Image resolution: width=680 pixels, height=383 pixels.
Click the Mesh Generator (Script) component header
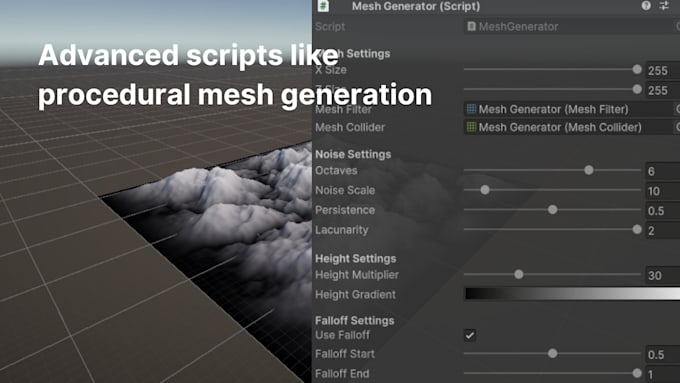pos(496,6)
